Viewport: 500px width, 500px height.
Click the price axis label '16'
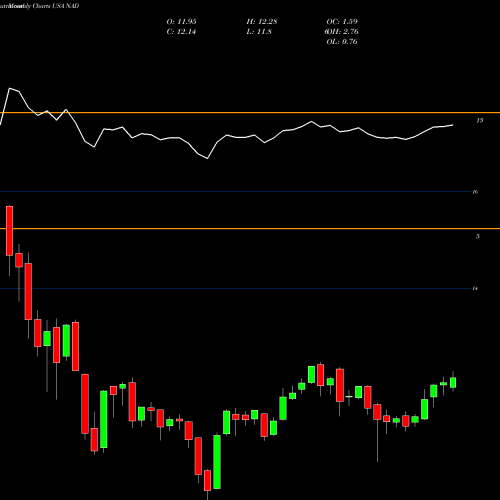pyautogui.click(x=475, y=192)
